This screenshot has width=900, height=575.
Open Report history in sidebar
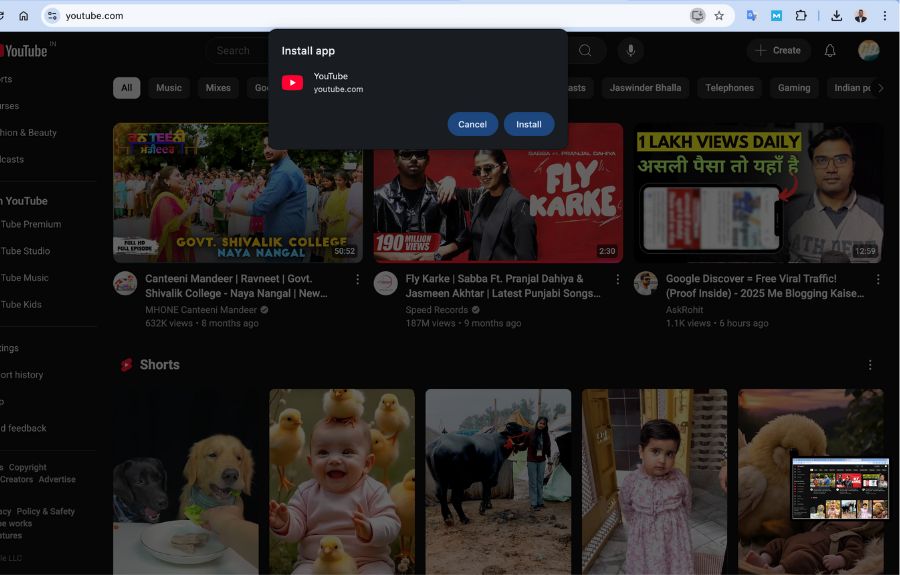[x=21, y=375]
